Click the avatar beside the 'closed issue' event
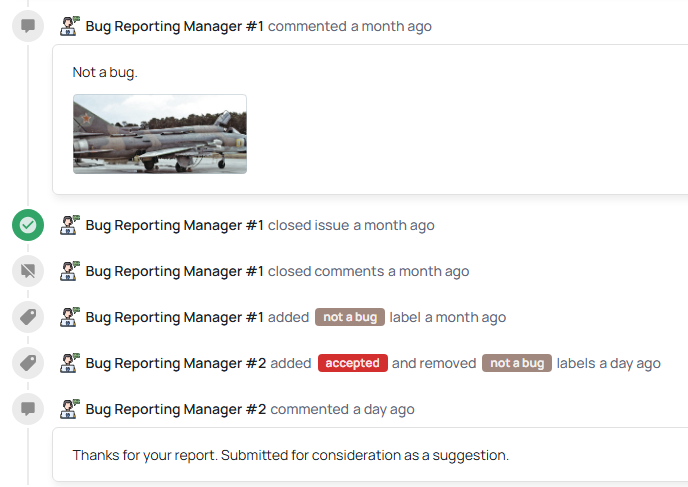 (70, 225)
